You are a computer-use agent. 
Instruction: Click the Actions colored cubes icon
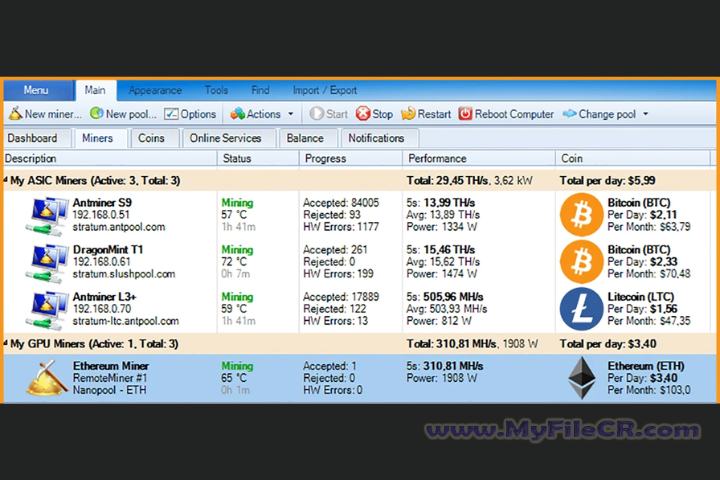[237, 113]
